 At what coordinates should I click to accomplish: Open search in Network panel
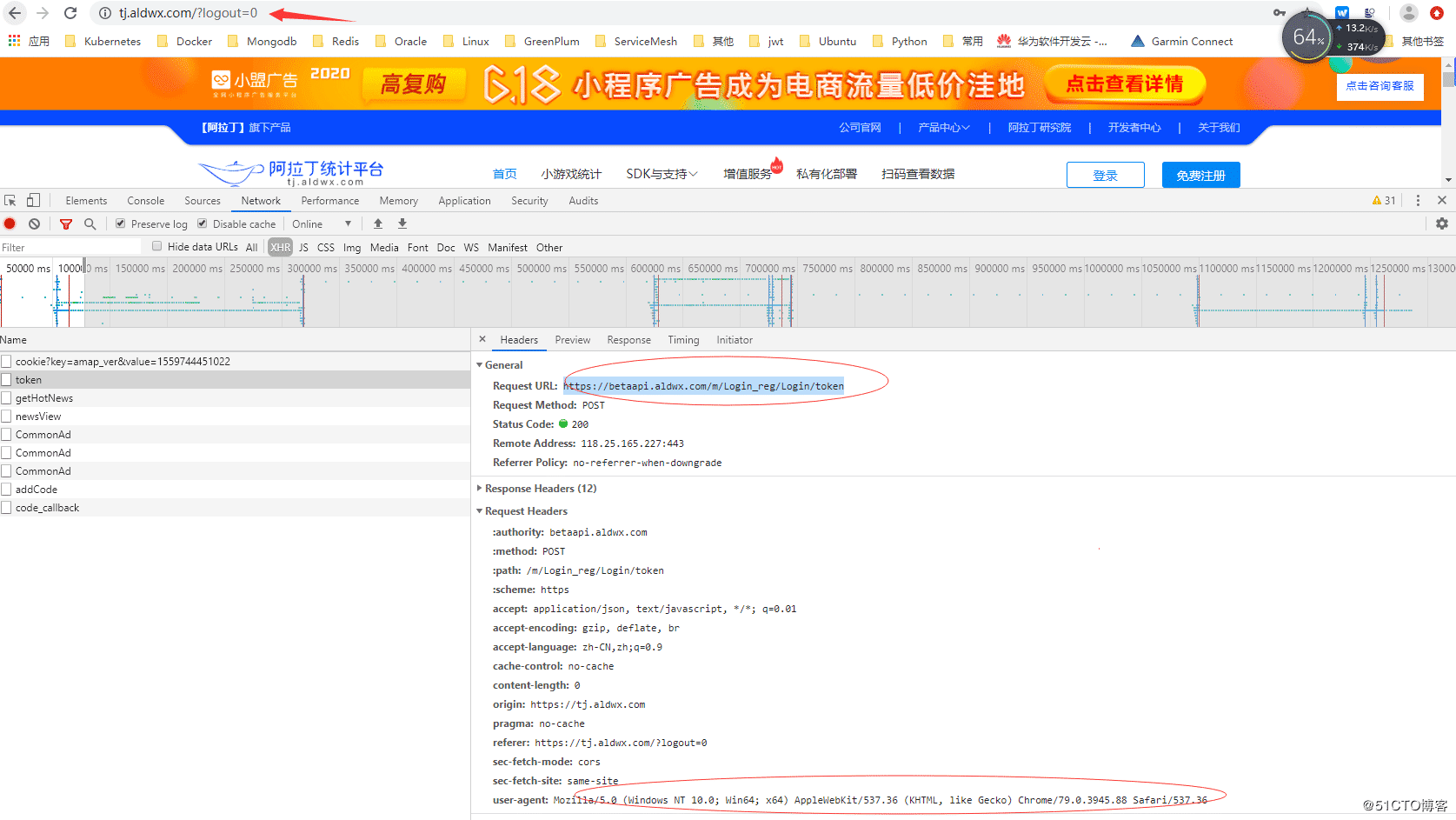[90, 223]
